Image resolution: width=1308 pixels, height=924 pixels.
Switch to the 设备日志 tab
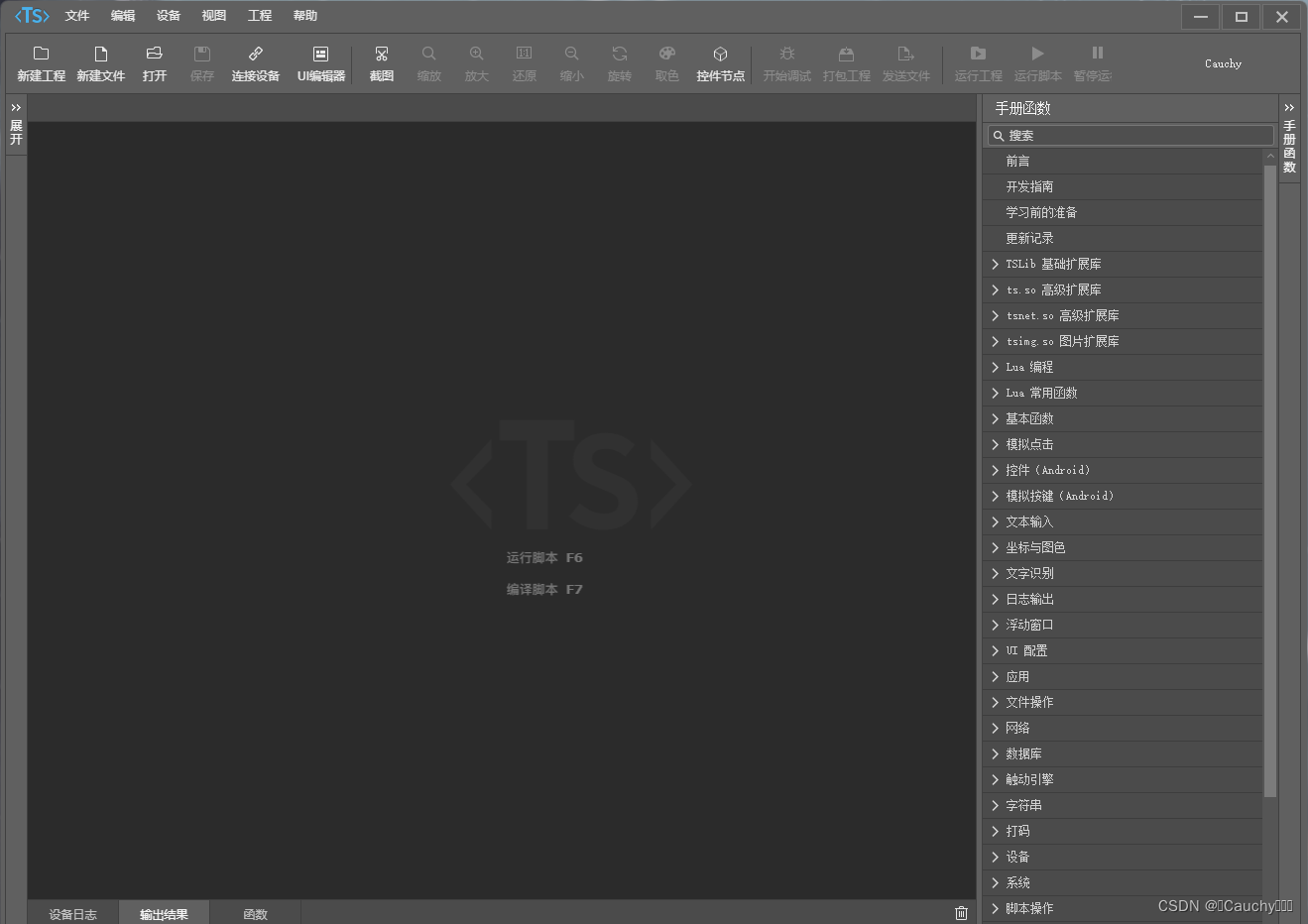[72, 914]
